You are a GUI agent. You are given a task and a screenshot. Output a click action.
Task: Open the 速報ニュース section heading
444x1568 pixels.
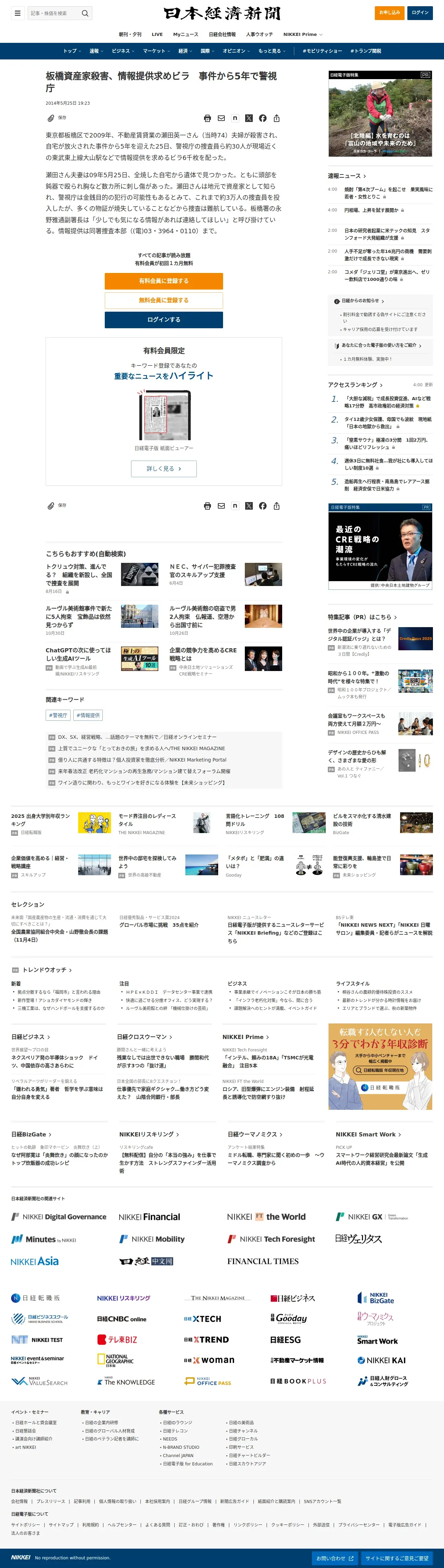pos(347,176)
